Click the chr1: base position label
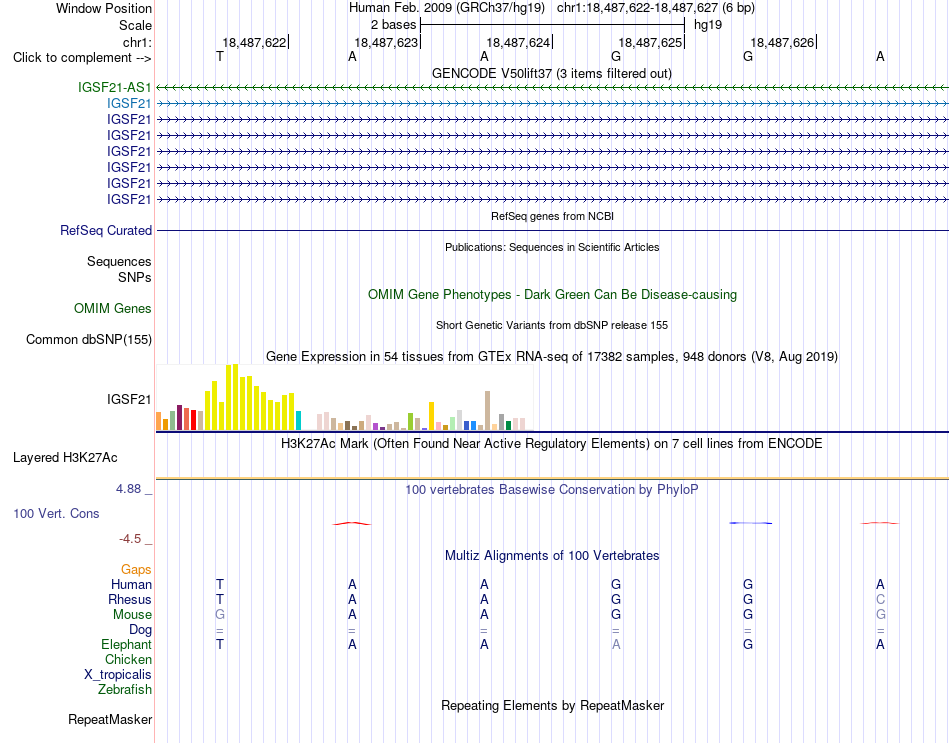Screen dimensions: 950x743 (137, 42)
